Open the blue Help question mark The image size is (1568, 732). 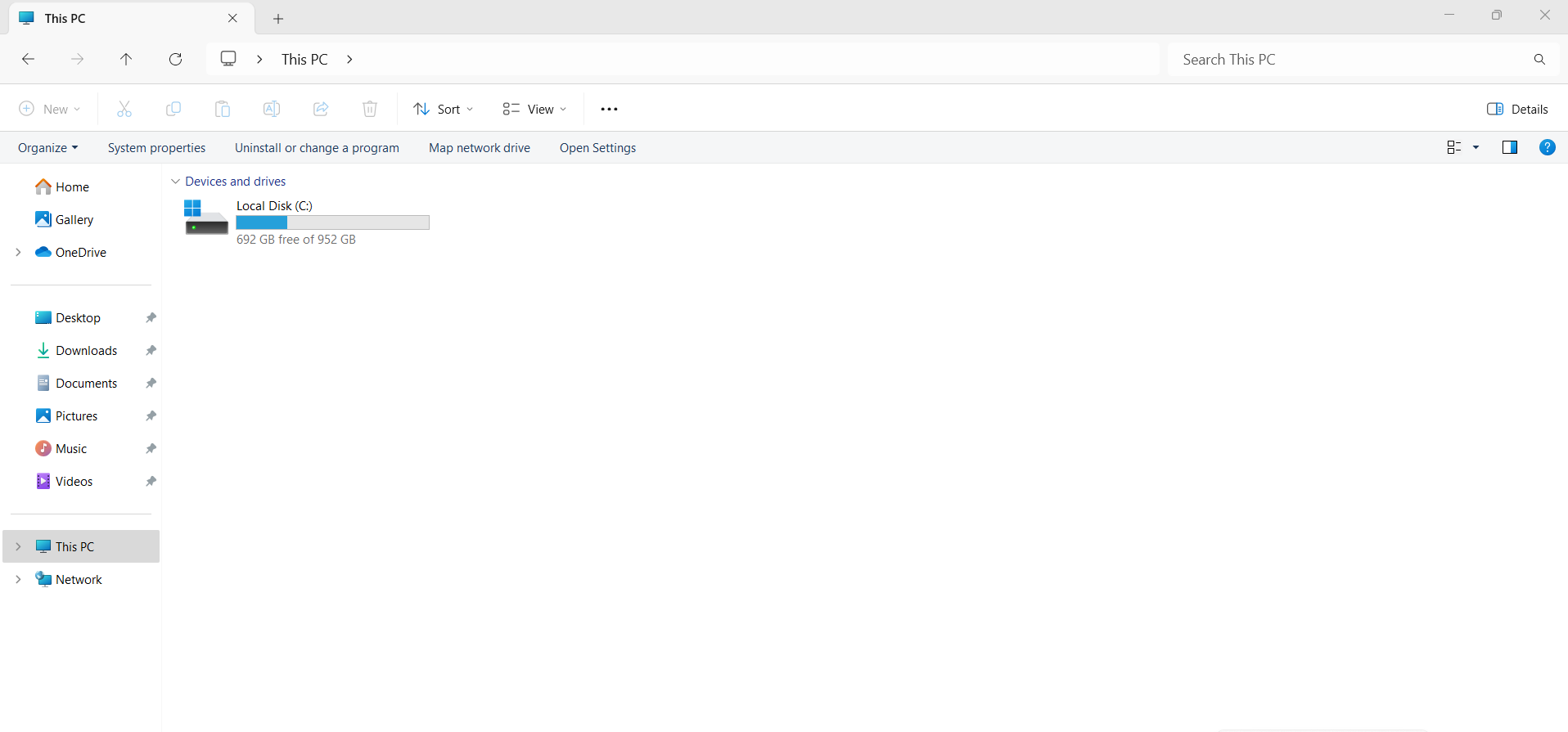tap(1547, 147)
